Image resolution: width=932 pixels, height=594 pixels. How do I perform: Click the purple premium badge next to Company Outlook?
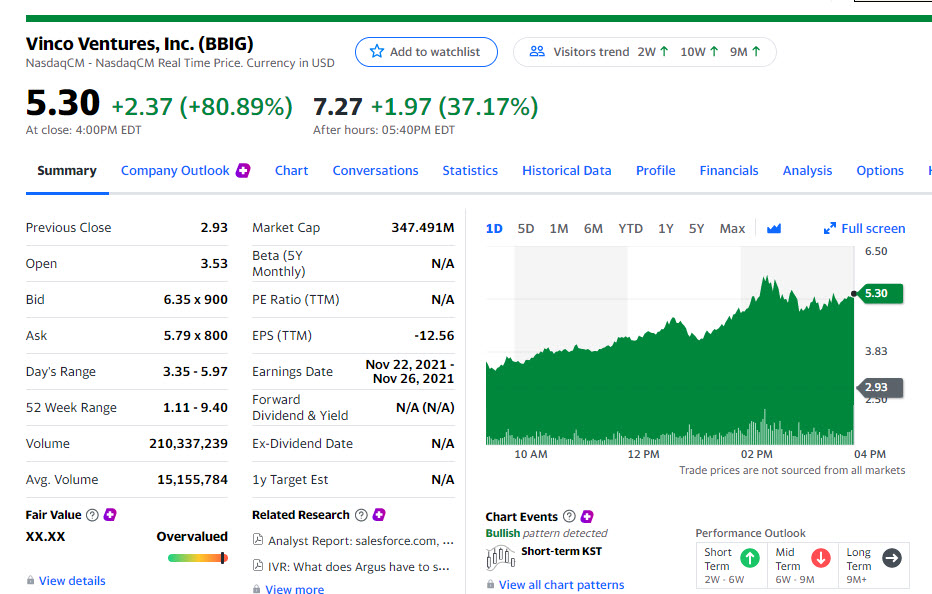[243, 171]
